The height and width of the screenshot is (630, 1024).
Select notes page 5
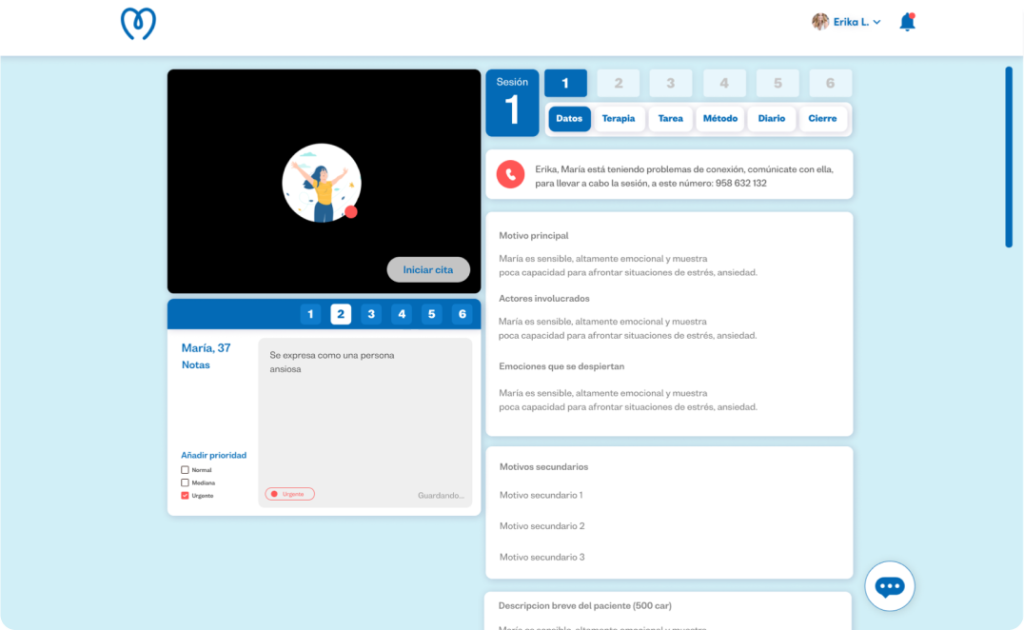(x=432, y=314)
